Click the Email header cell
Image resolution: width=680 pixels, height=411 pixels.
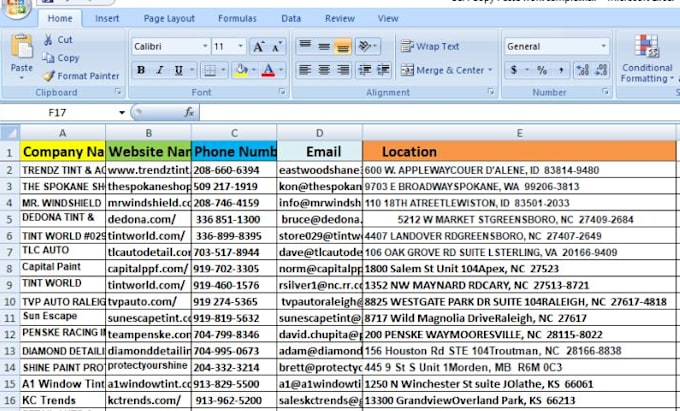pos(320,151)
